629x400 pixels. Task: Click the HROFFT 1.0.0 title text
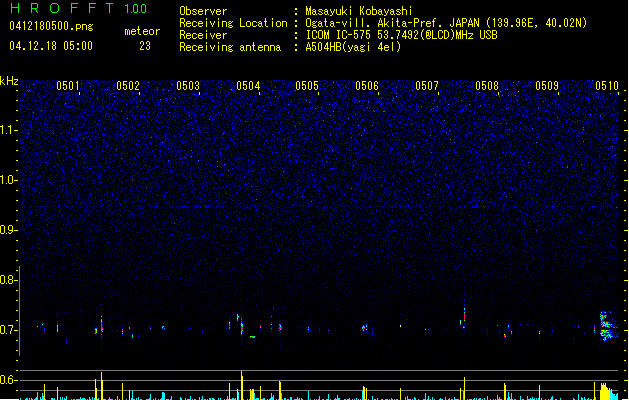78,8
